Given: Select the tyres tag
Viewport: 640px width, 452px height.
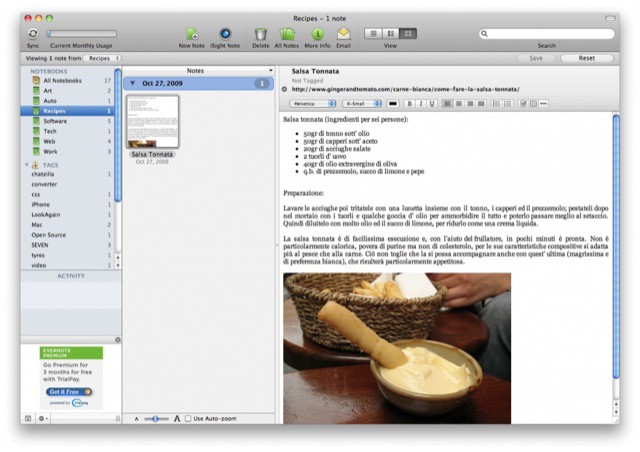Looking at the screenshot, I should [38, 256].
